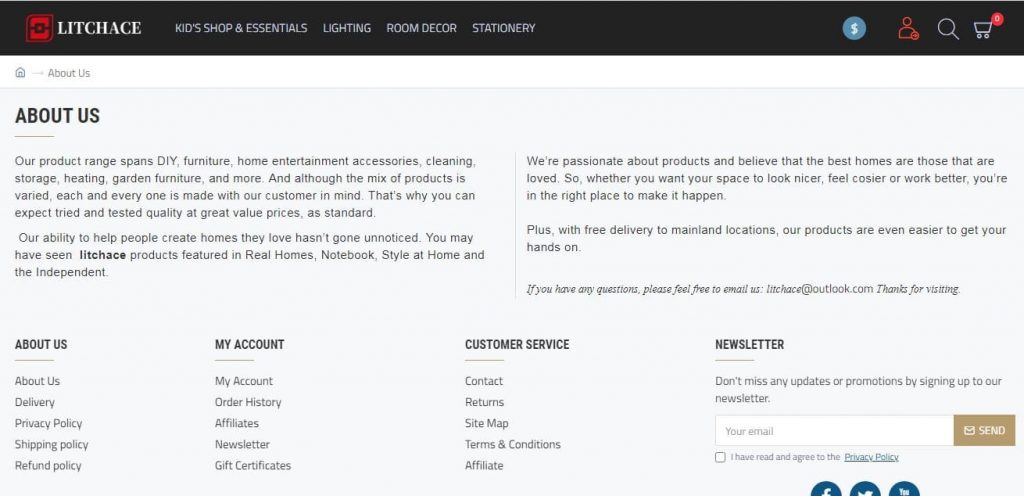Open Affiliates link under My Account
Viewport: 1024px width, 496px height.
click(x=236, y=424)
